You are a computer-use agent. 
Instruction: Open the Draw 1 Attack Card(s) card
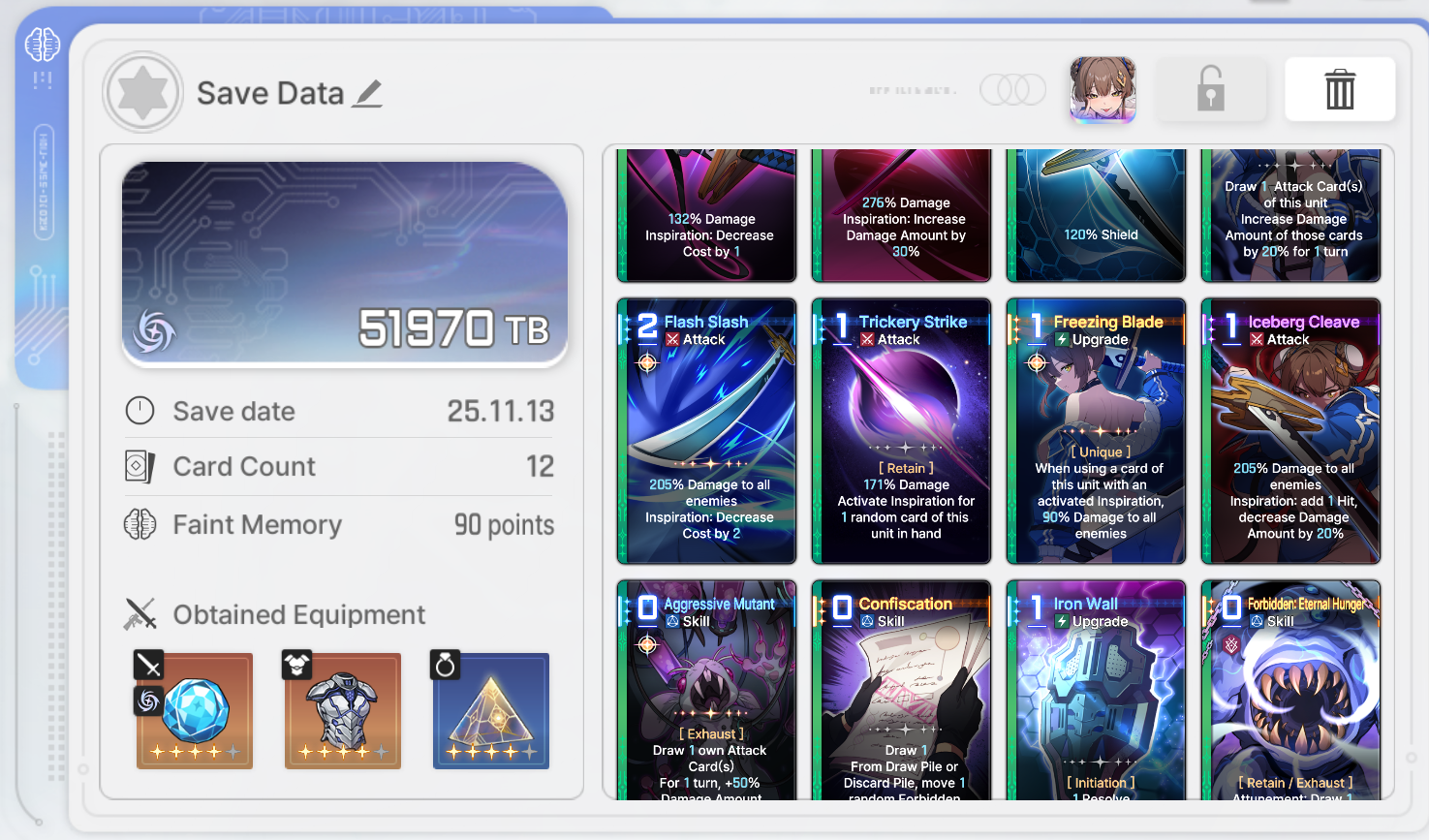click(x=1291, y=215)
